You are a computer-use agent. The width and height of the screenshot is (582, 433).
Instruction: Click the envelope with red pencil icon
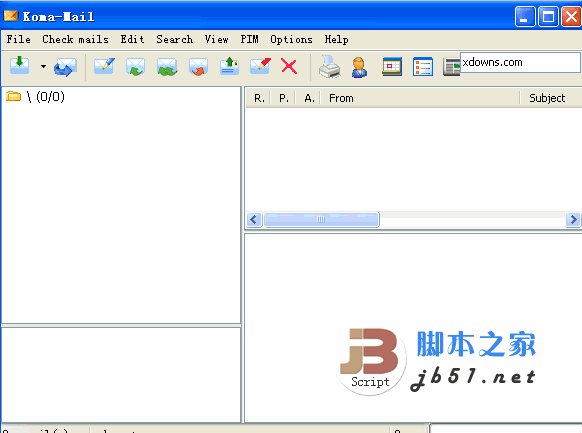click(x=260, y=66)
